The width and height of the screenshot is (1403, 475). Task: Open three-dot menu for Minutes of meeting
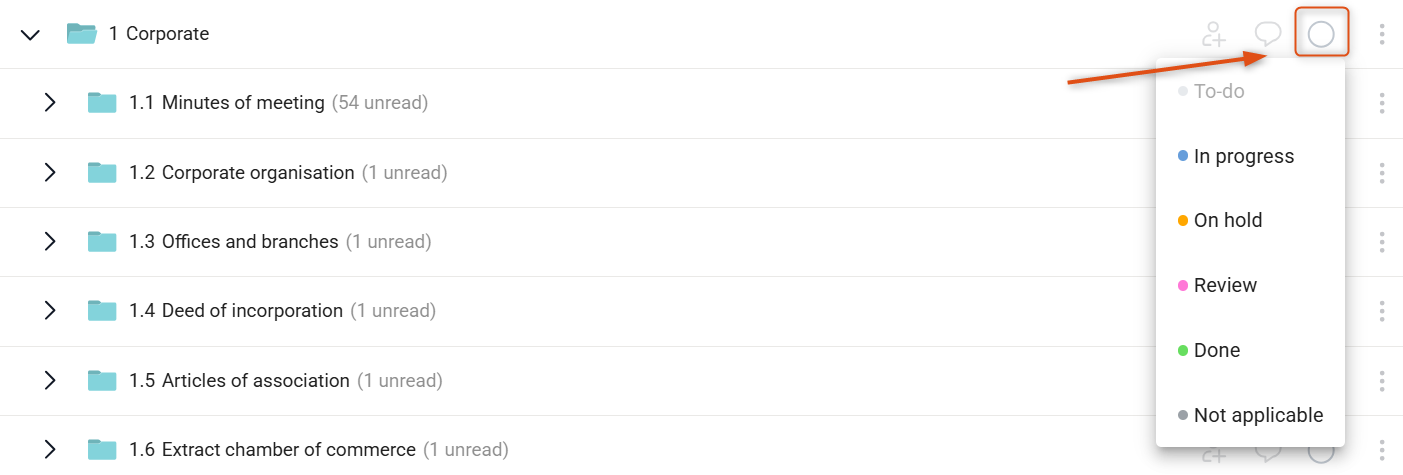[x=1382, y=103]
